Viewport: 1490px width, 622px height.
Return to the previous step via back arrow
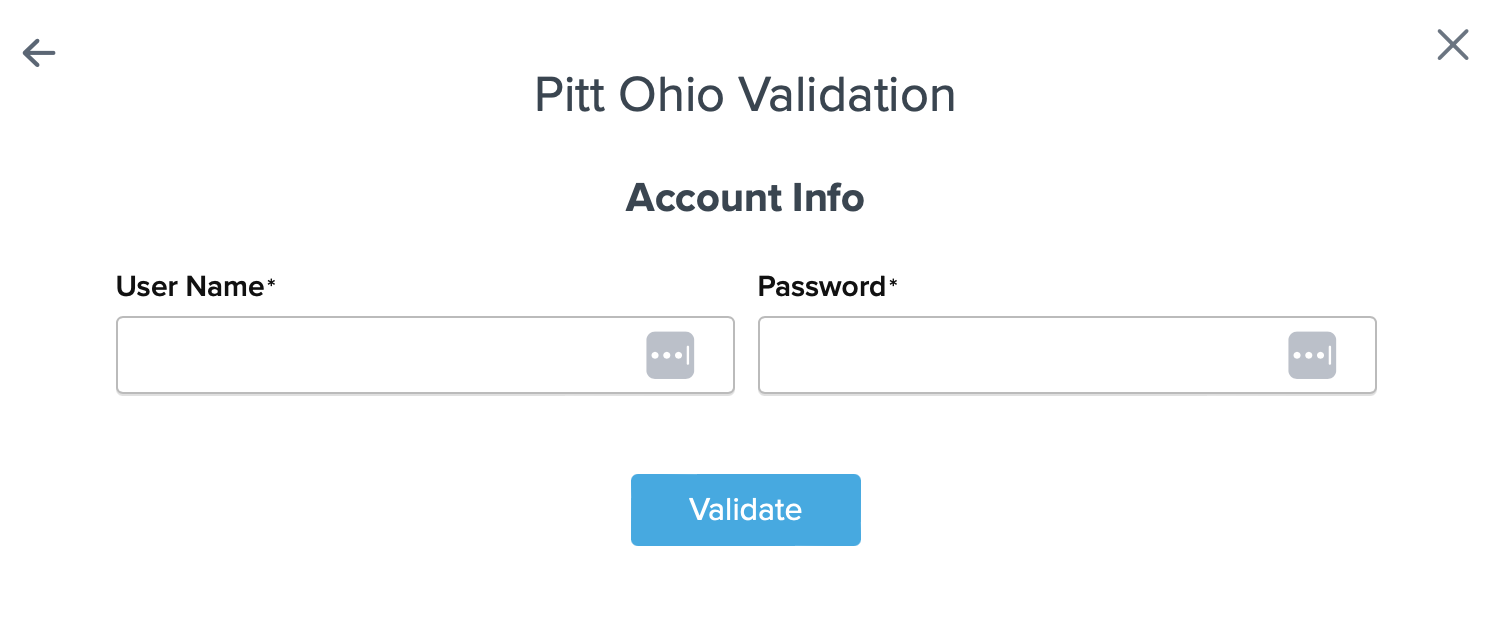(x=39, y=53)
